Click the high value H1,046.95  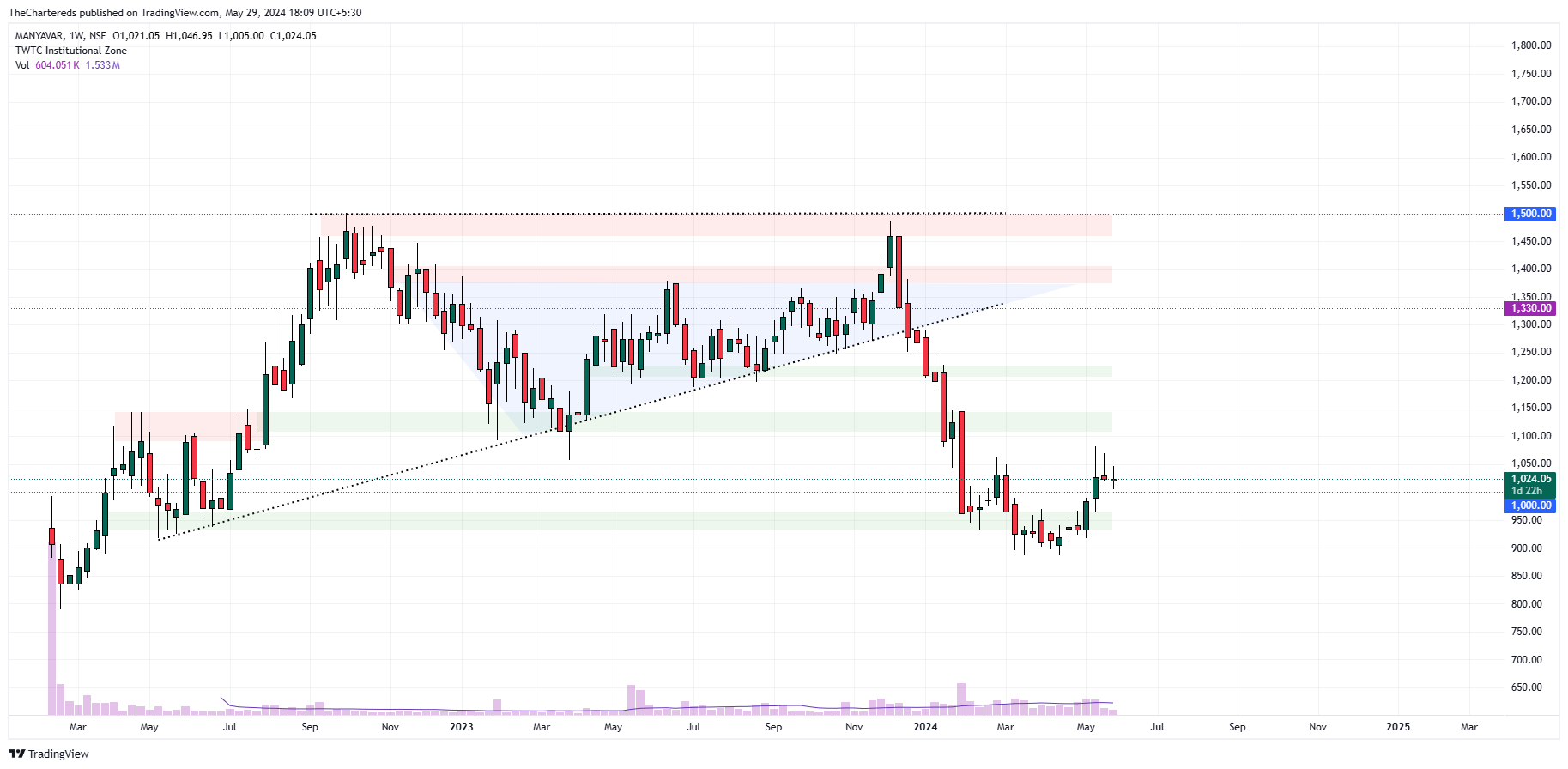point(189,36)
